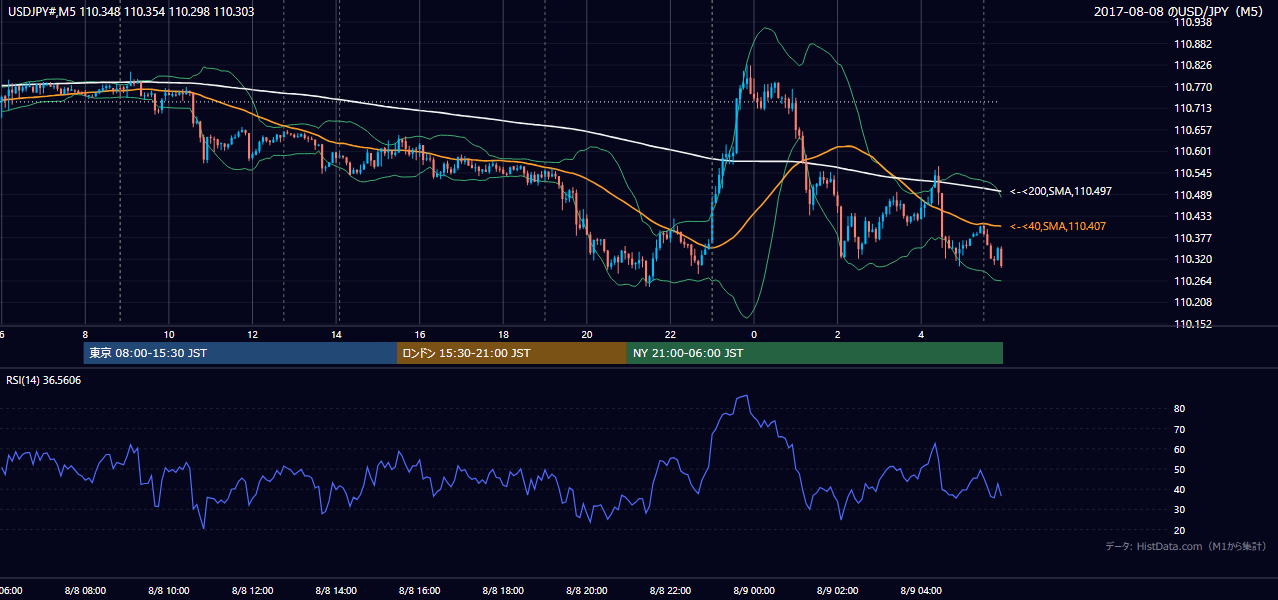Select the 東京 08:00-15:30 JST session bar
1278x600 pixels.
[x=240, y=353]
